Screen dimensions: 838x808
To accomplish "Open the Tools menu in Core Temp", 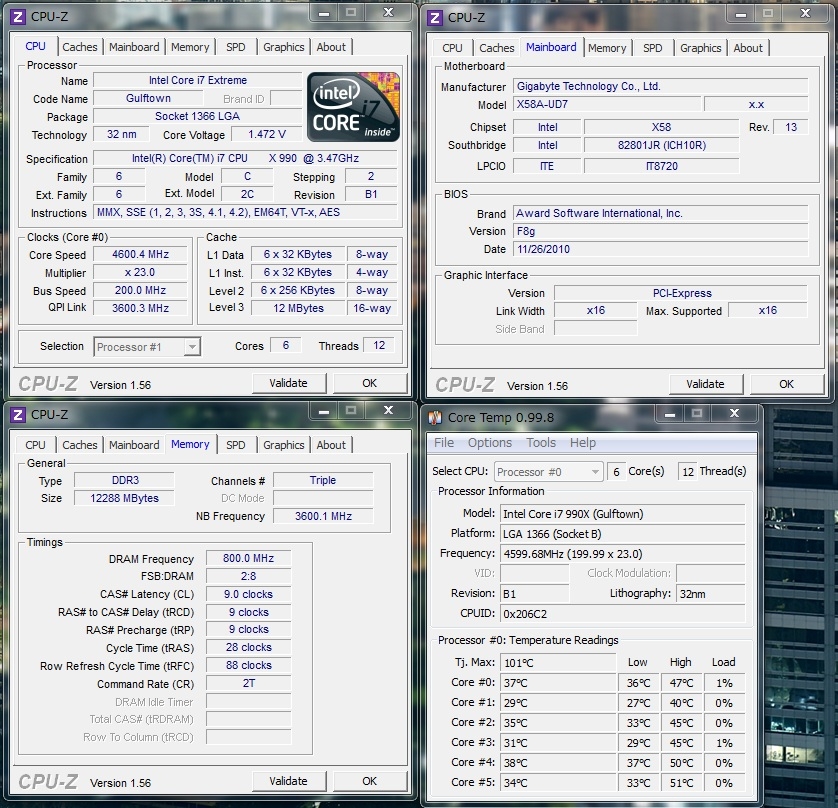I will (541, 443).
